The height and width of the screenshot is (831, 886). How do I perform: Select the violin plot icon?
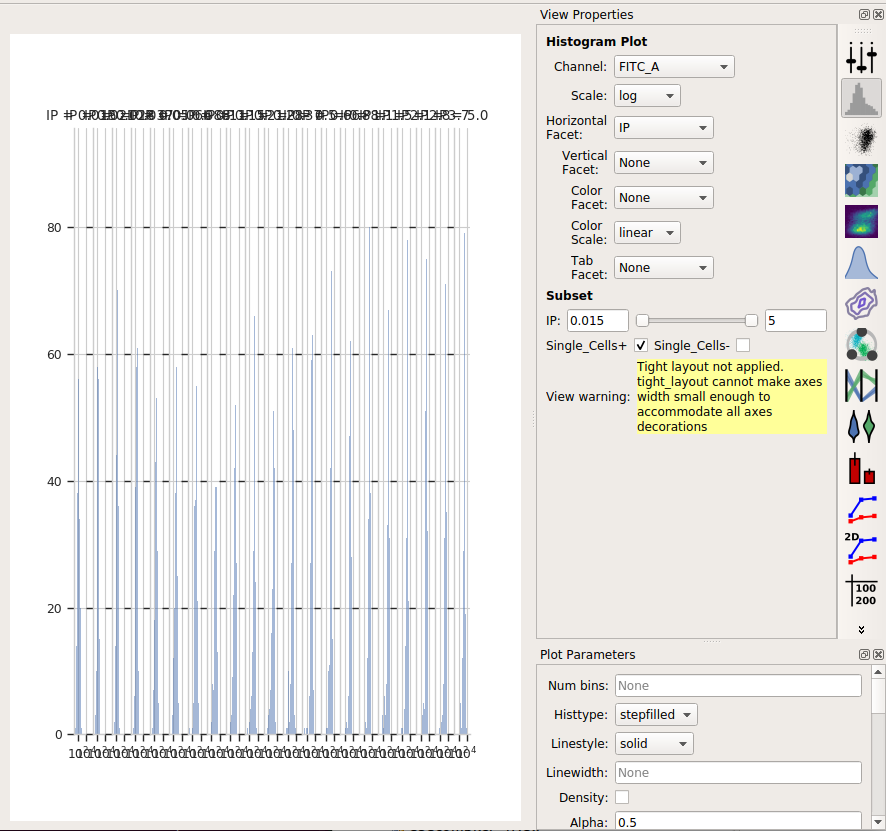(x=861, y=426)
